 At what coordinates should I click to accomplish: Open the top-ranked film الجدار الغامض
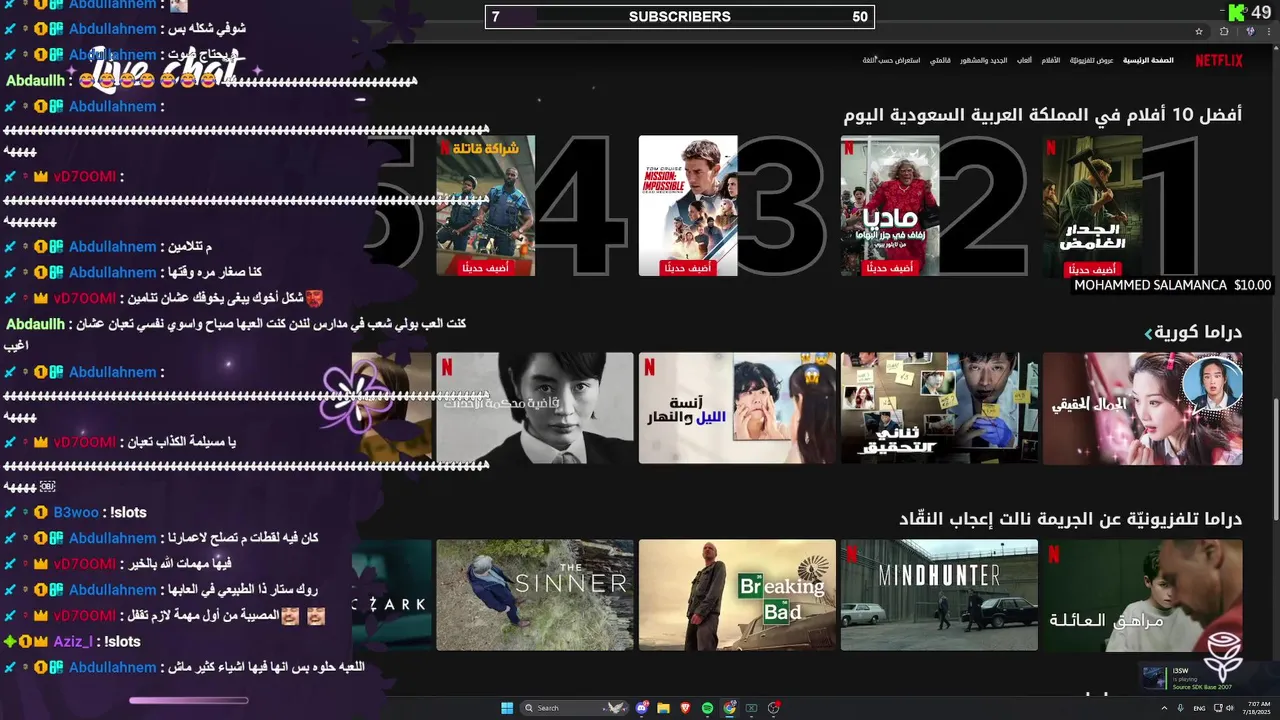pyautogui.click(x=1092, y=206)
